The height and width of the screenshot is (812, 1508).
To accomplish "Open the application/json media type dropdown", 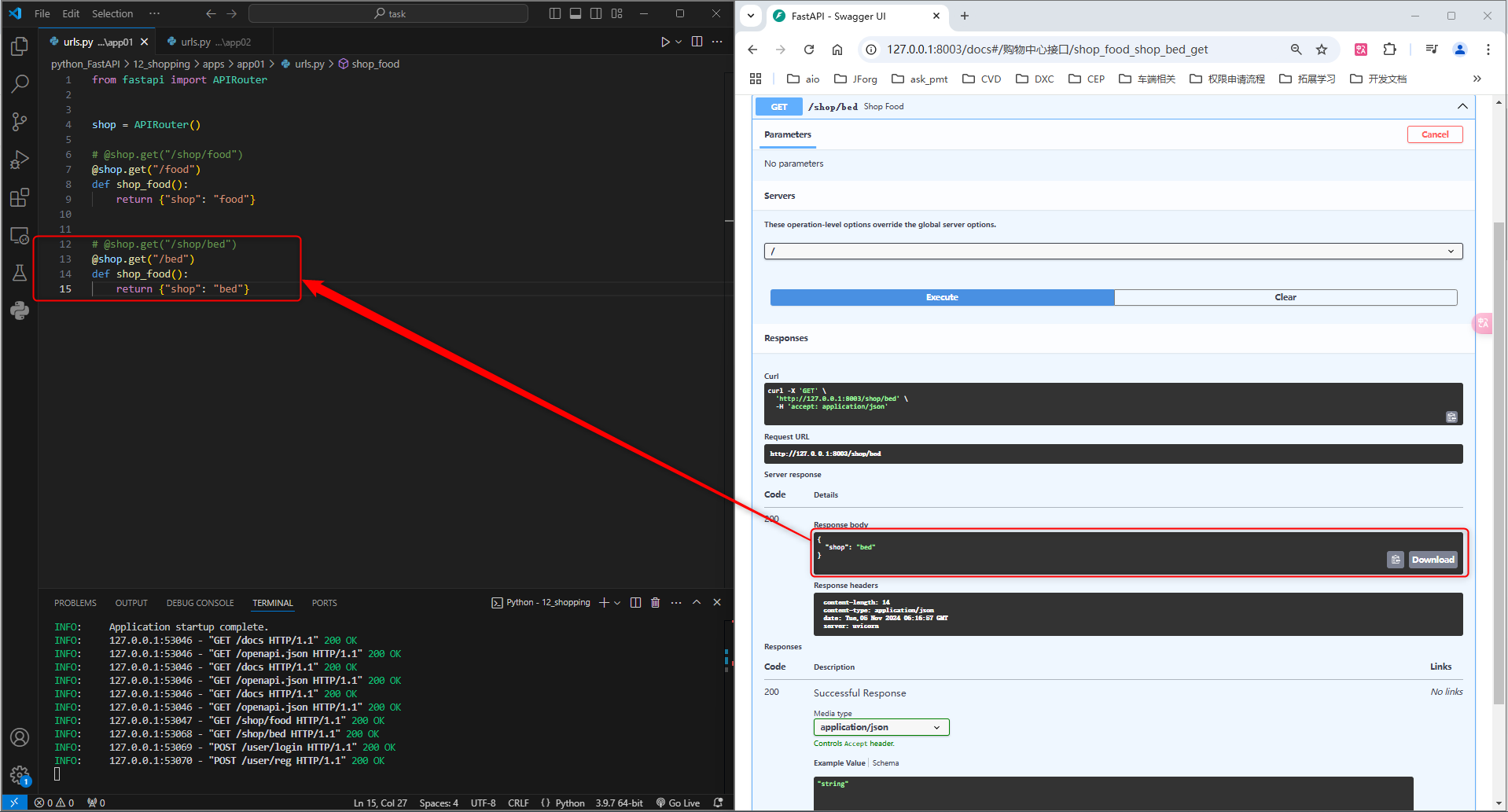I will [x=881, y=726].
